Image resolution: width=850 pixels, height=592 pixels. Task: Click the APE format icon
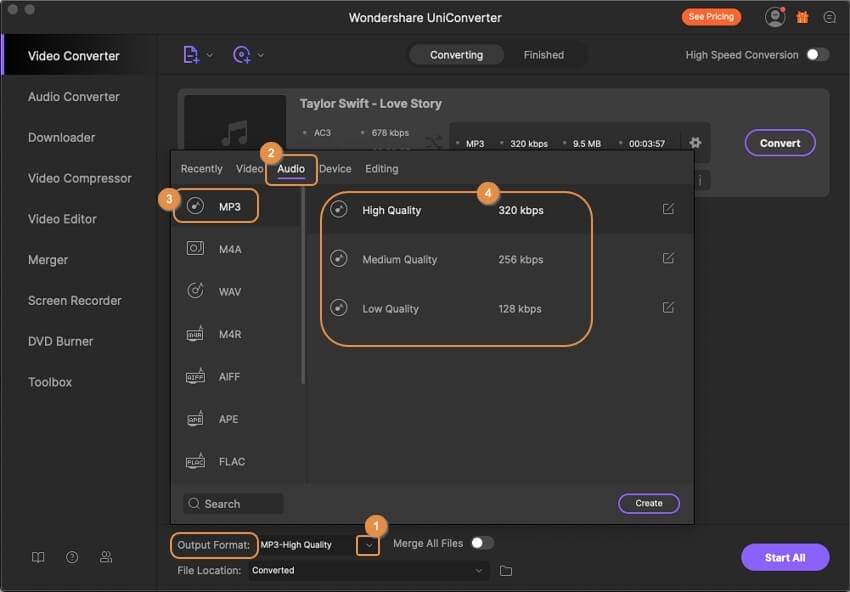pos(195,418)
